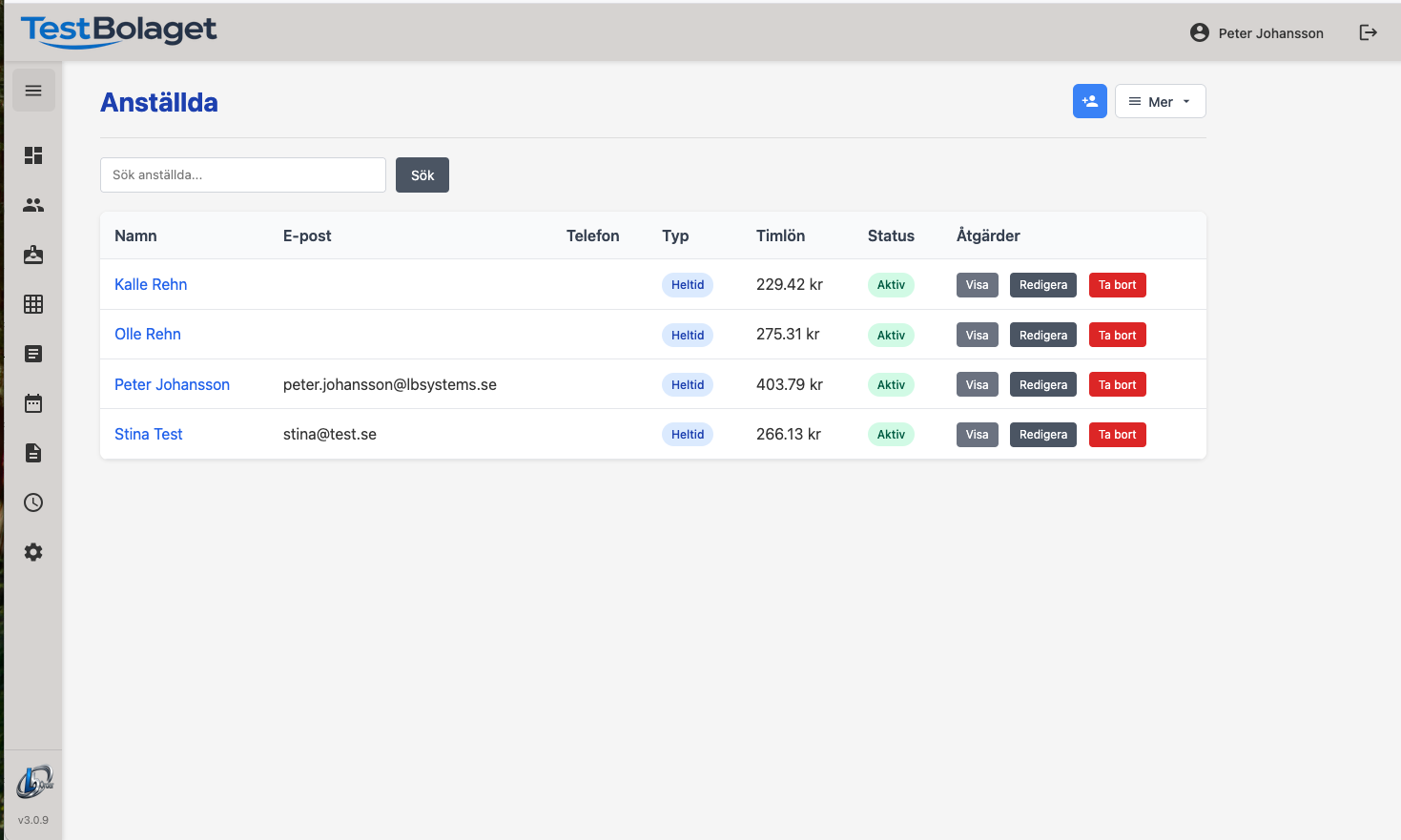
Task: Open the grid table icon in sidebar
Action: (33, 304)
